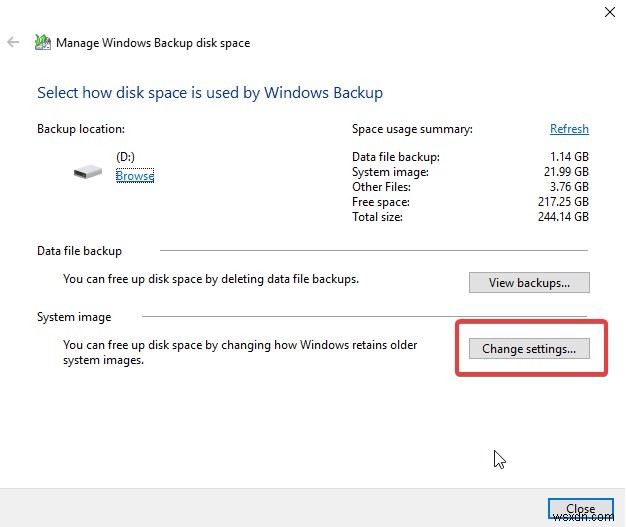Click the (D:) drive label
Image resolution: width=626 pixels, height=527 pixels.
point(125,157)
